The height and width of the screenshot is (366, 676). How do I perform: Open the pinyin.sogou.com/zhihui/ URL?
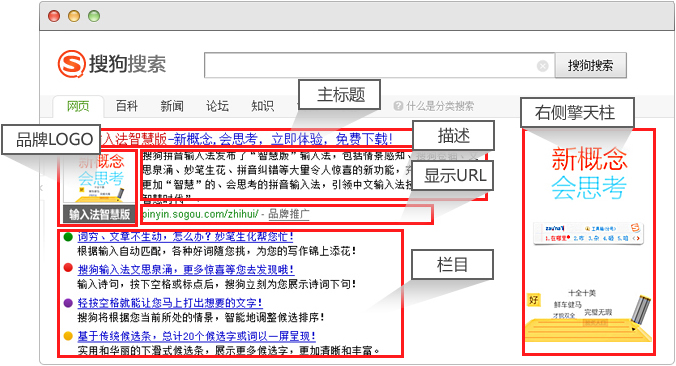(200, 214)
